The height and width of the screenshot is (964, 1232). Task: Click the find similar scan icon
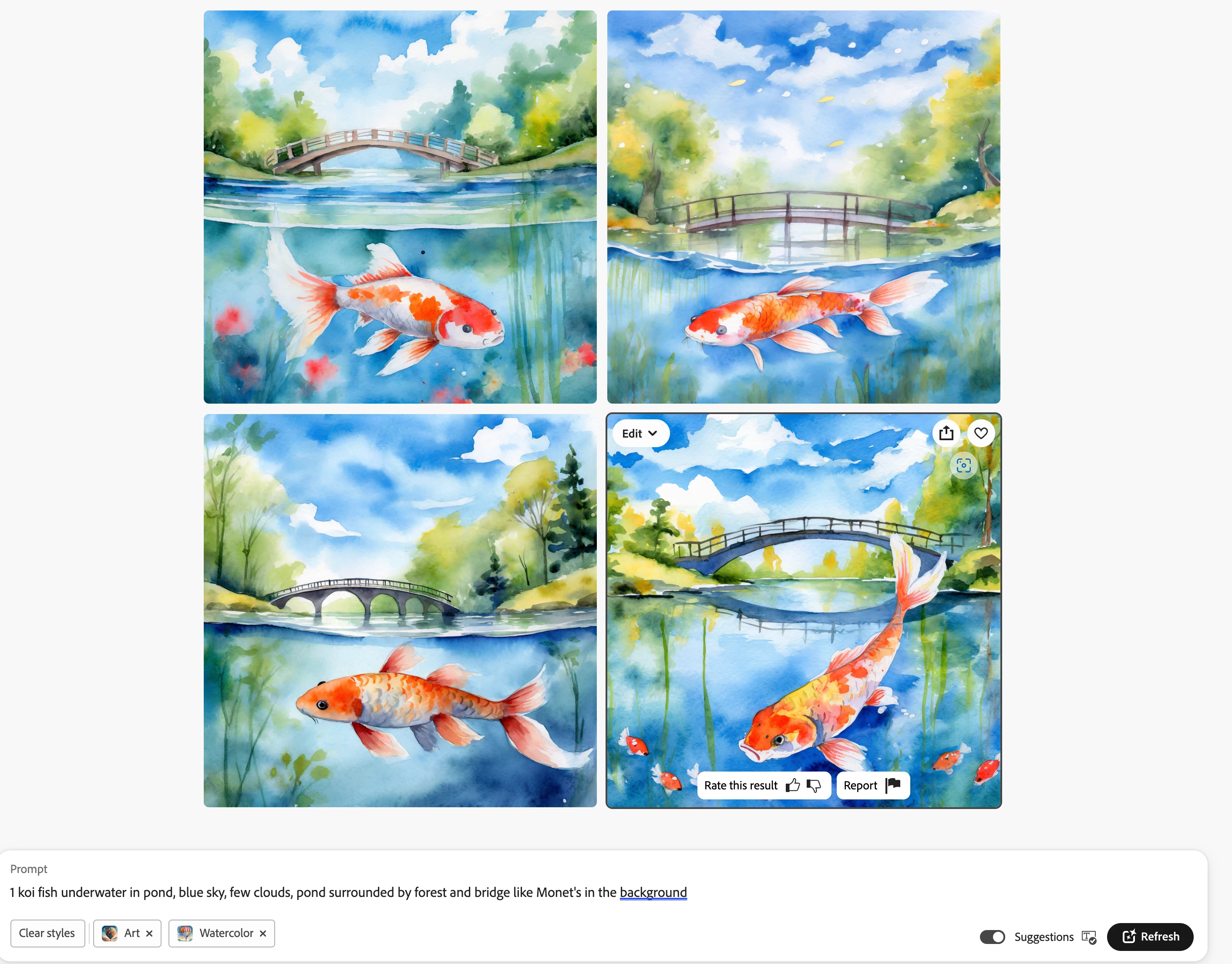click(x=964, y=465)
